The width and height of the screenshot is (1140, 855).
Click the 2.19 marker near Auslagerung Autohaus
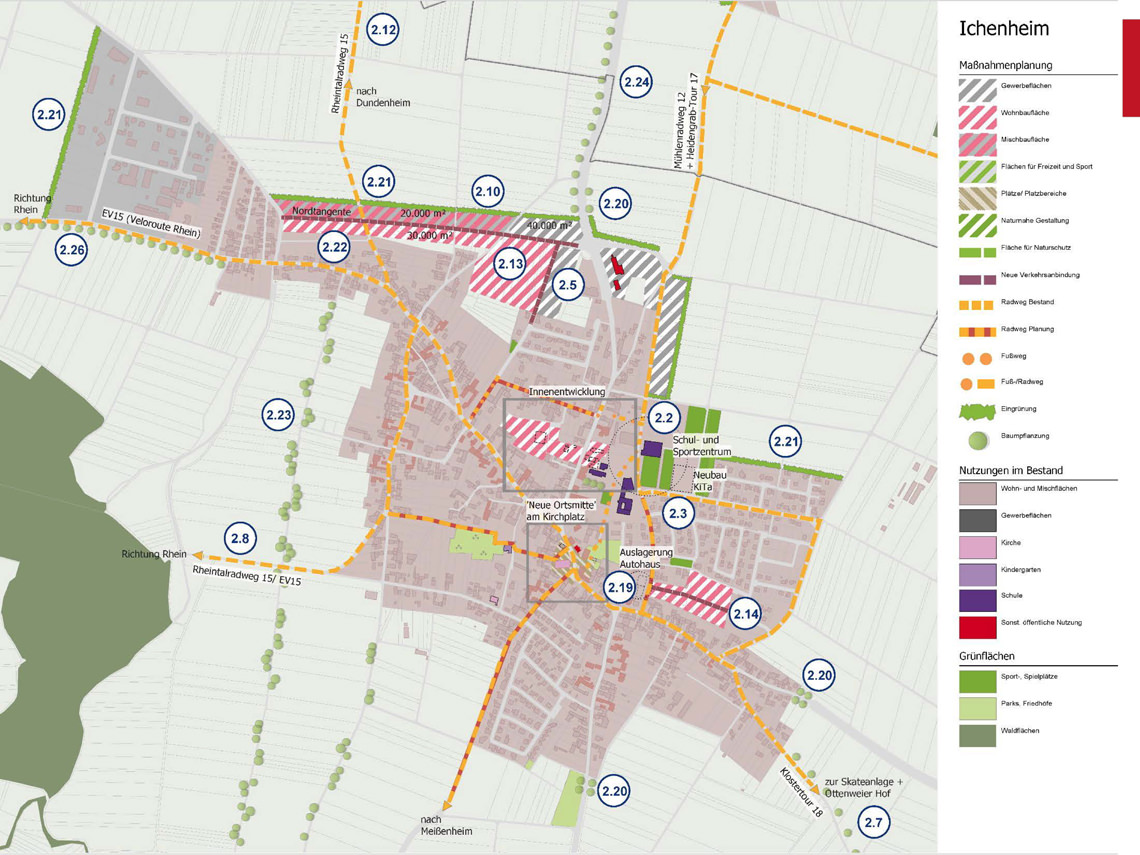620,587
